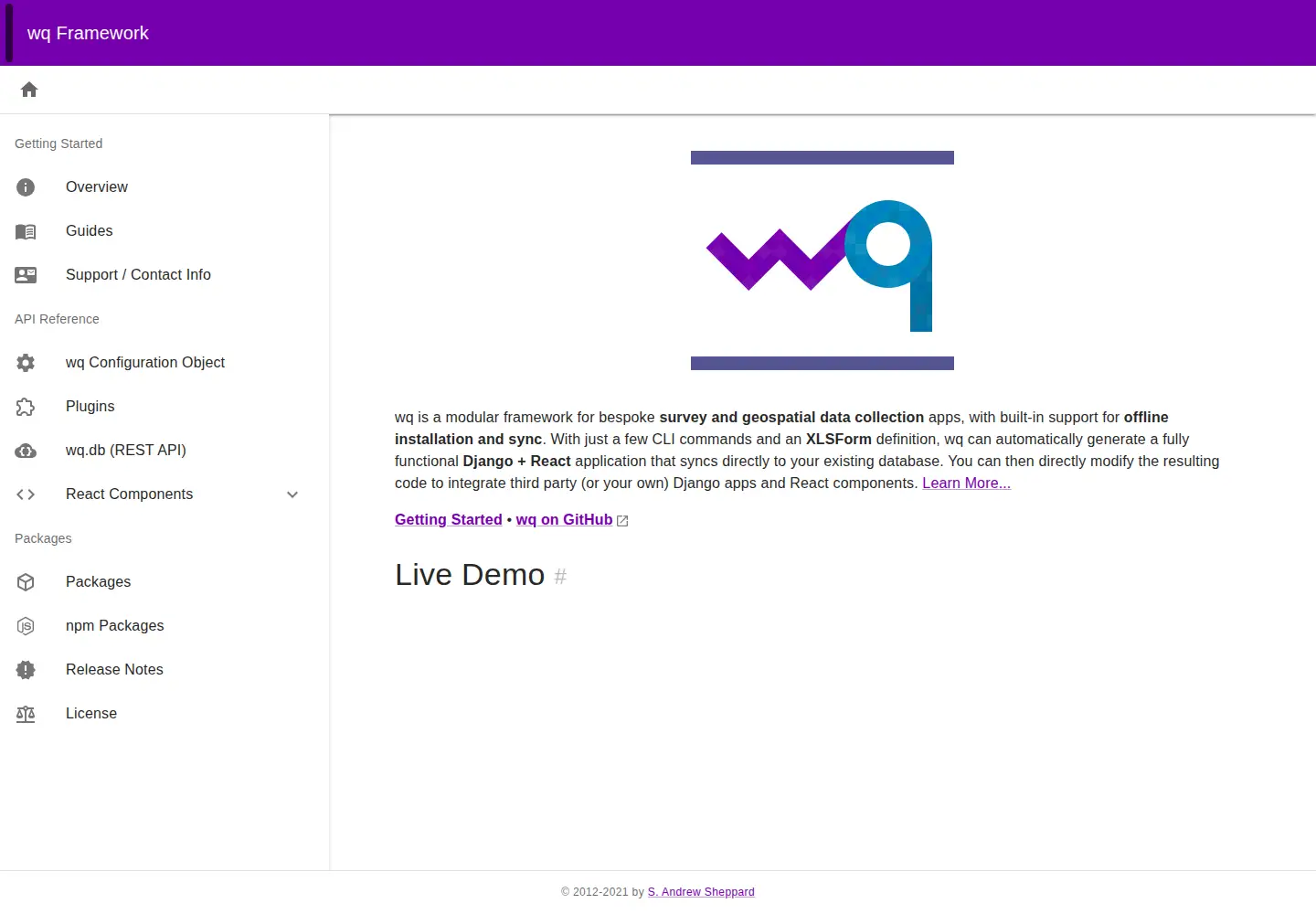Click the contact card icon beside Support
This screenshot has width=1316, height=914.
click(x=26, y=275)
